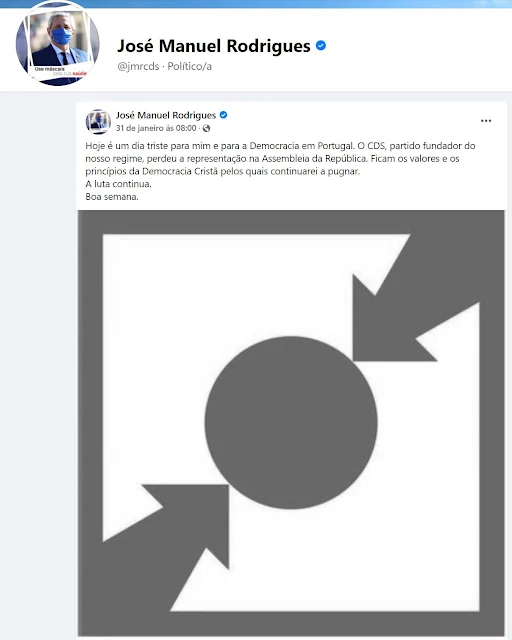Screen dimensions: 512x640
Task: Open the post author name José Manuel Rodrigues
Action: click(166, 115)
